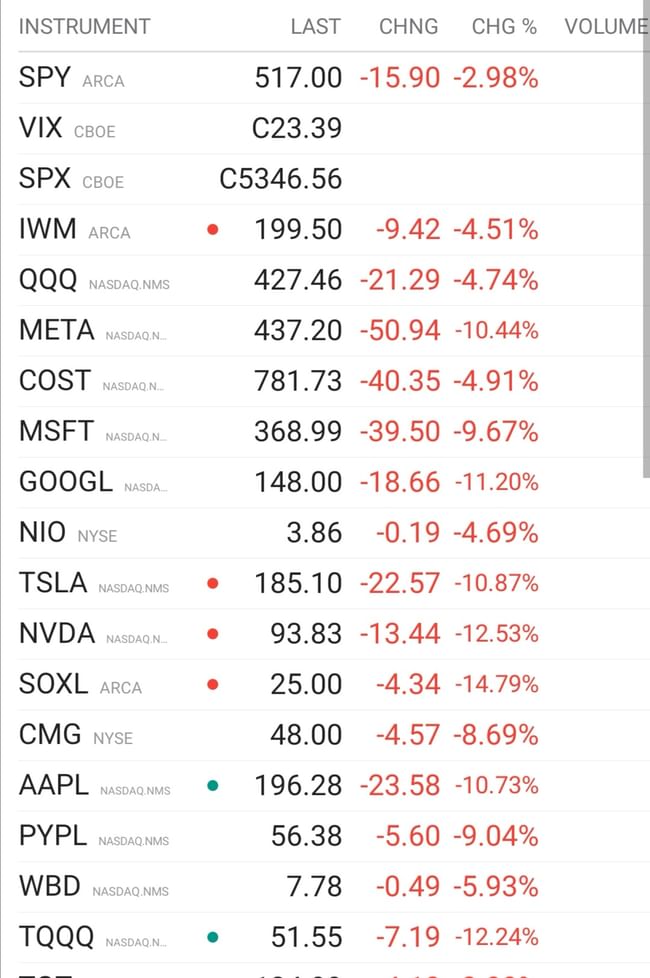650x978 pixels.
Task: Click the teal dot on TQQQ row
Action: [212, 937]
